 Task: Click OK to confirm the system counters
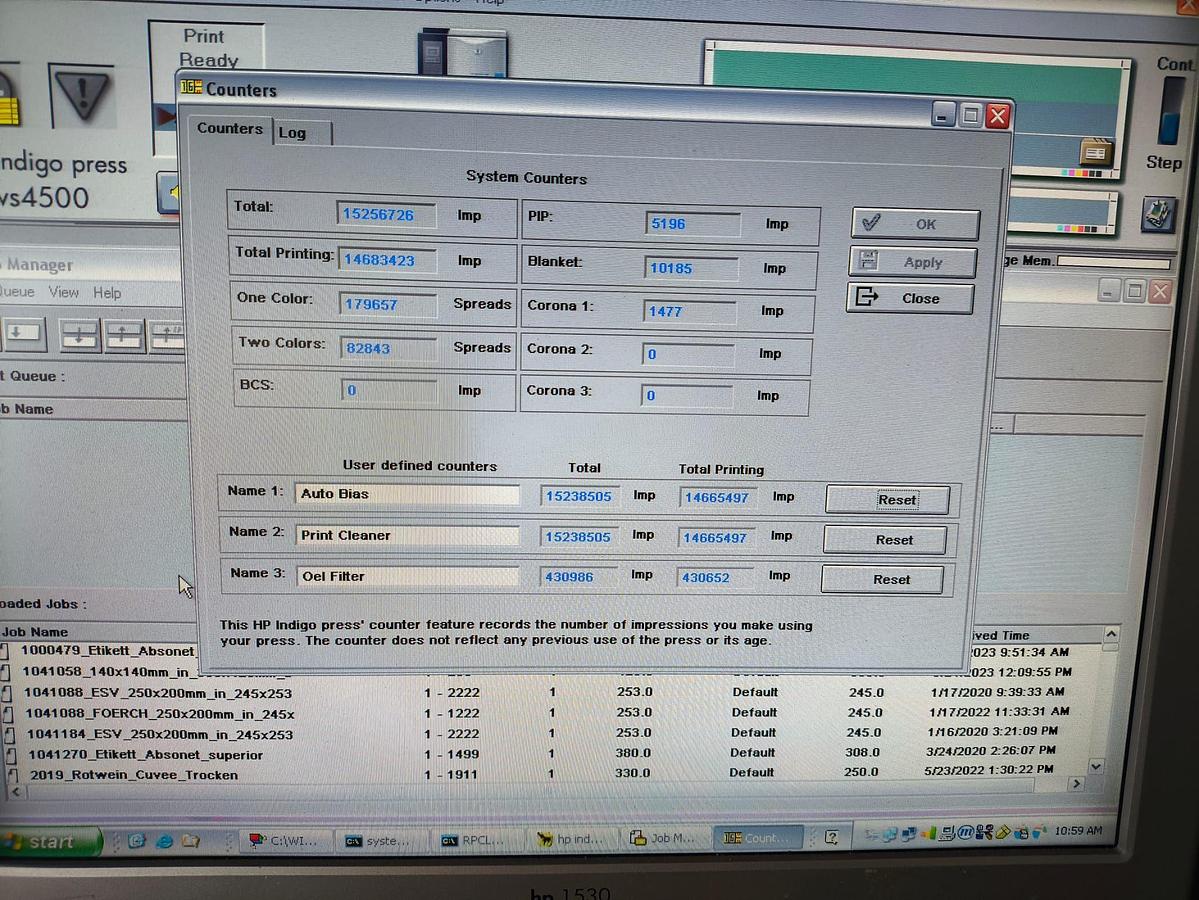(x=913, y=223)
